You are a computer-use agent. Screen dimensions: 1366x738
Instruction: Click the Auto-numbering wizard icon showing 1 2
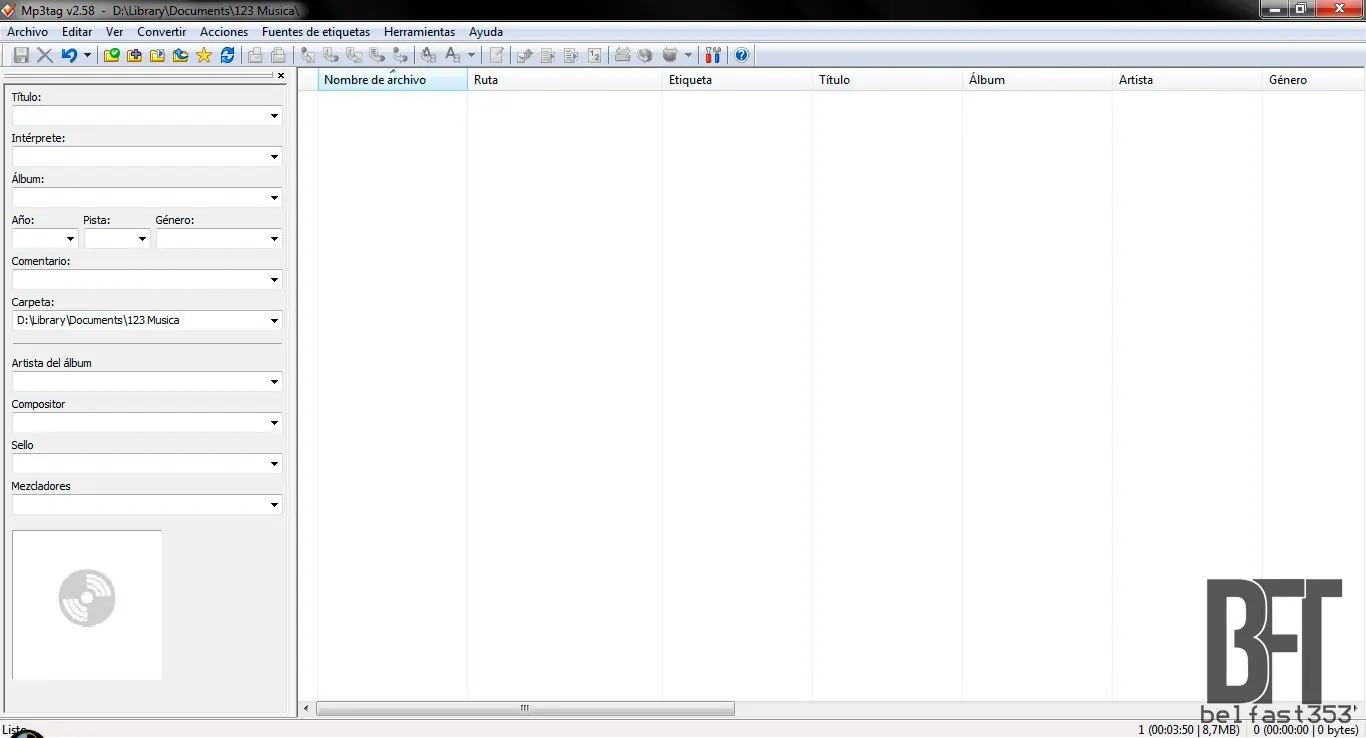point(595,55)
